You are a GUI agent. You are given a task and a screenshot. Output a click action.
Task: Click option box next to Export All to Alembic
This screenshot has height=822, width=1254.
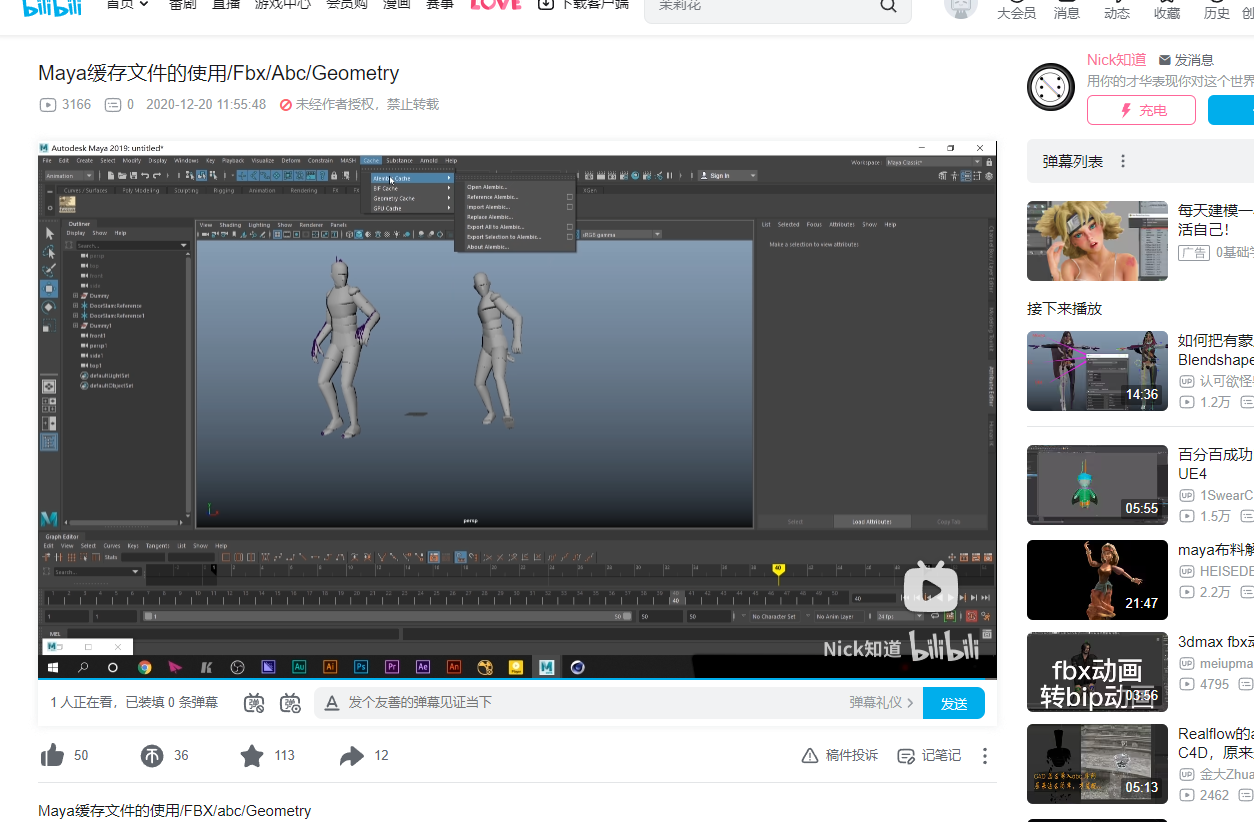tap(570, 227)
